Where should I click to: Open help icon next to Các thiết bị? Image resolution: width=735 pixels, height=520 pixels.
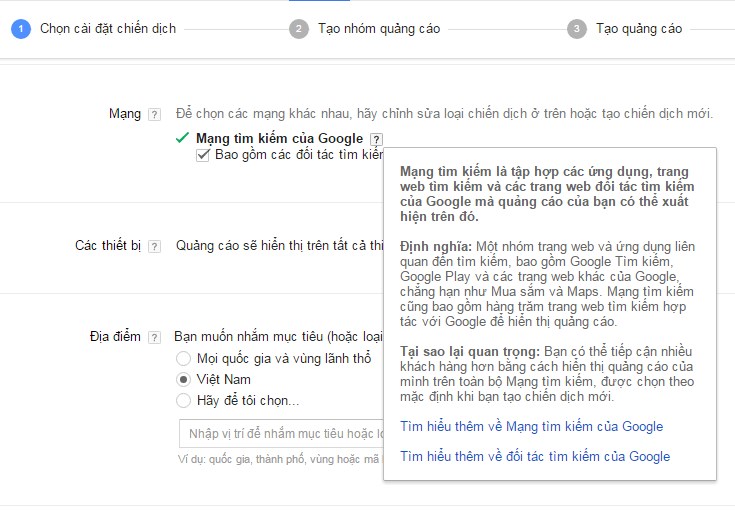coord(154,246)
